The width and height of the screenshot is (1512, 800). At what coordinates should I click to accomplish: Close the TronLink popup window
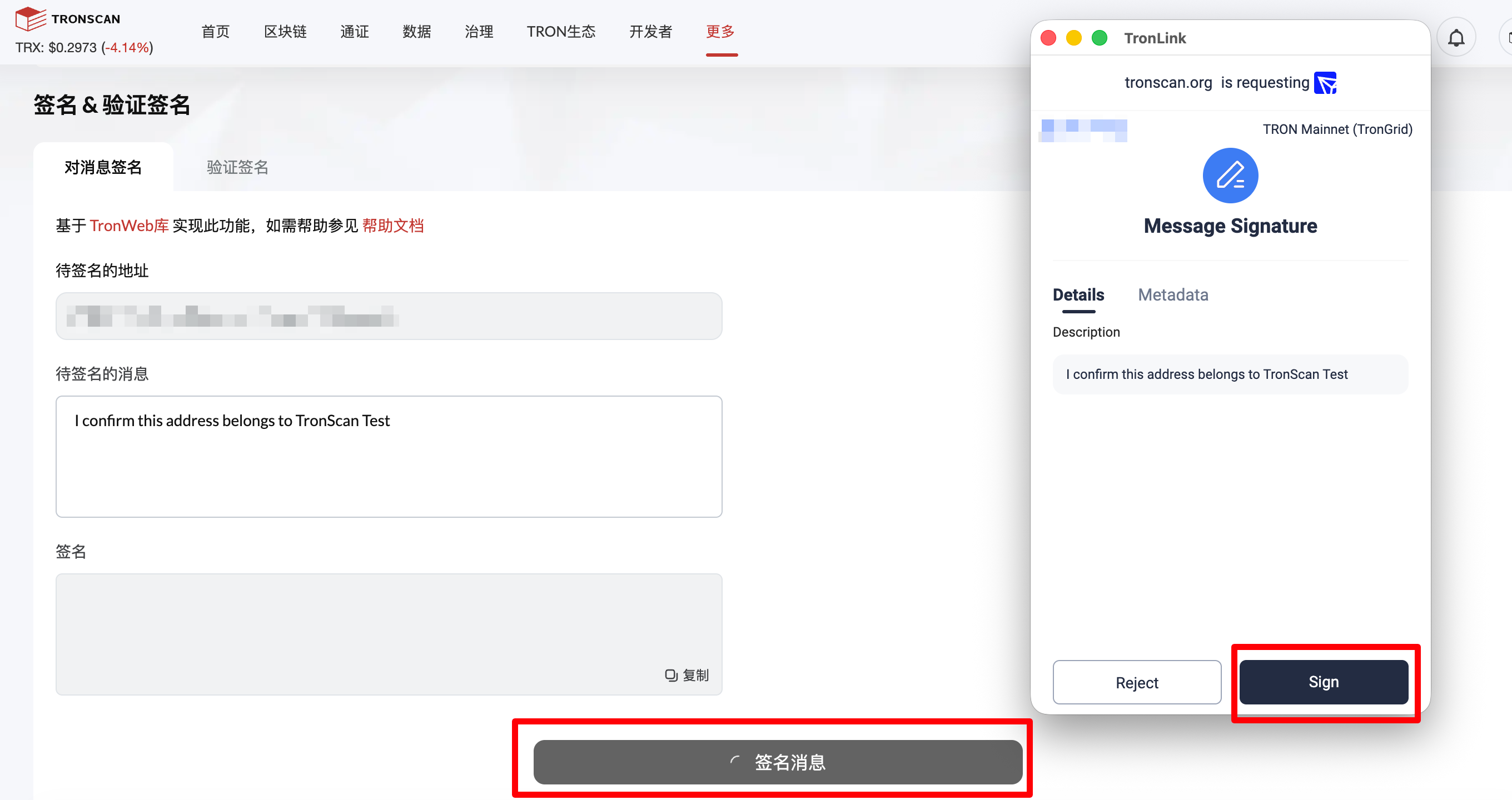(x=1048, y=38)
